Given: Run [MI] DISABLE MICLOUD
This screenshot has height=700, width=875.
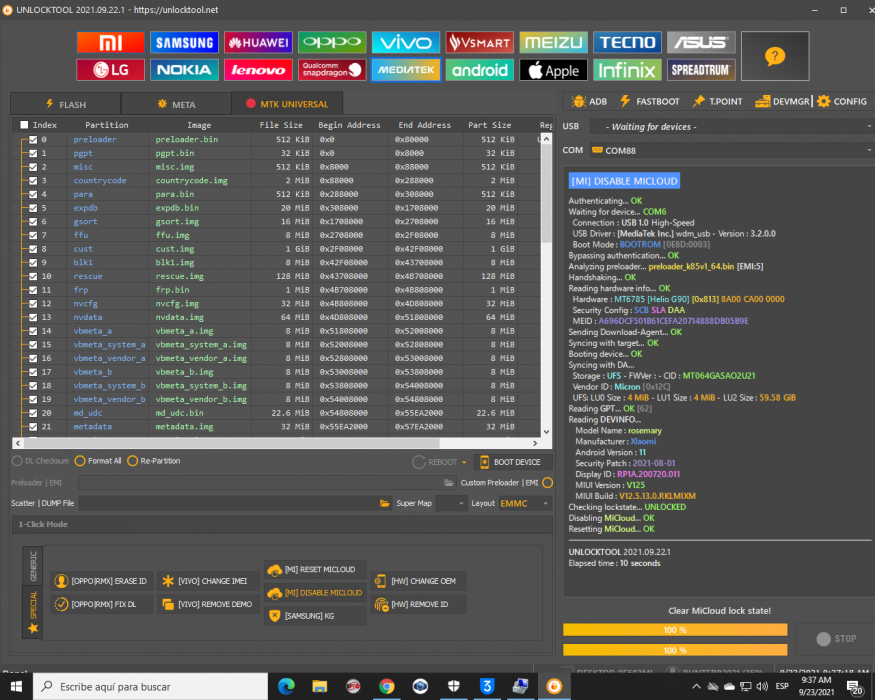Looking at the screenshot, I should tap(315, 593).
